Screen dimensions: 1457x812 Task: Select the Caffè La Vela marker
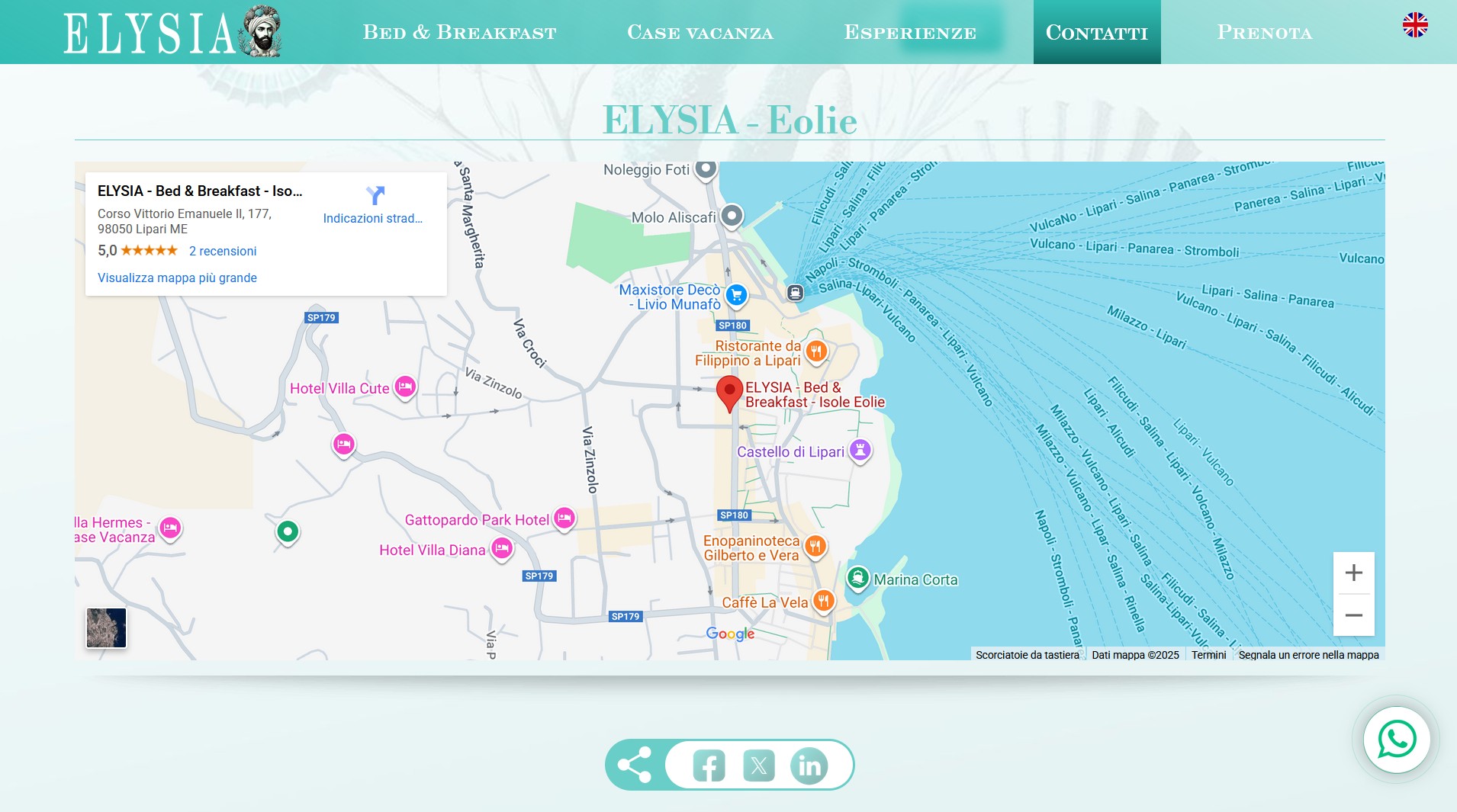coord(823,601)
